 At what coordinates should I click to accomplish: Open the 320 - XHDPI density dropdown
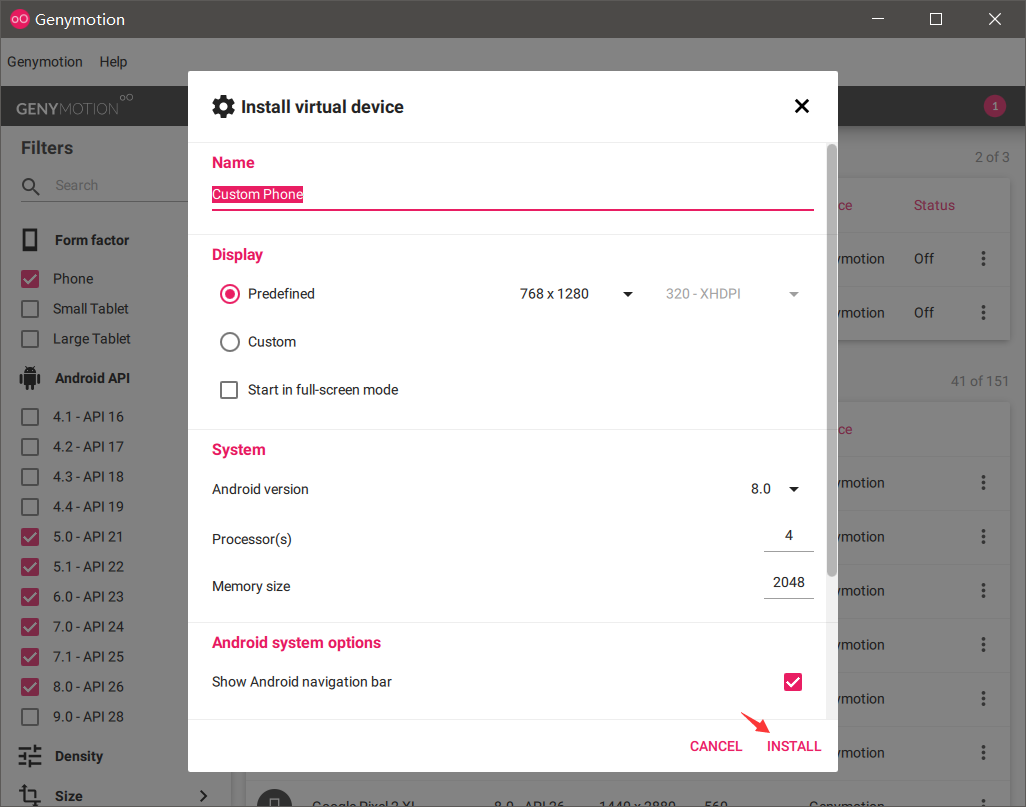(732, 294)
